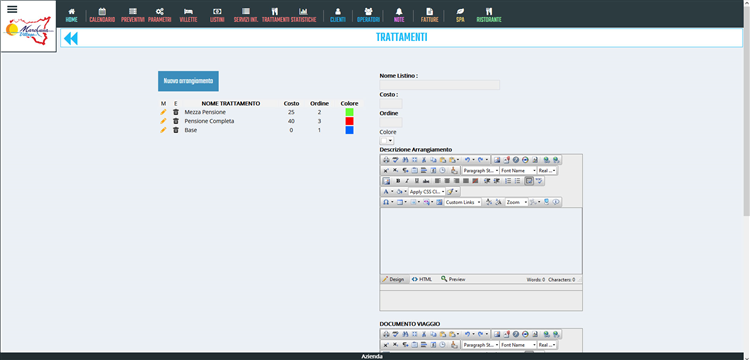Image resolution: width=750 pixels, height=360 pixels.
Task: Toggle Superscript in the Descrizione Arrangiamento editor
Action: click(386, 170)
